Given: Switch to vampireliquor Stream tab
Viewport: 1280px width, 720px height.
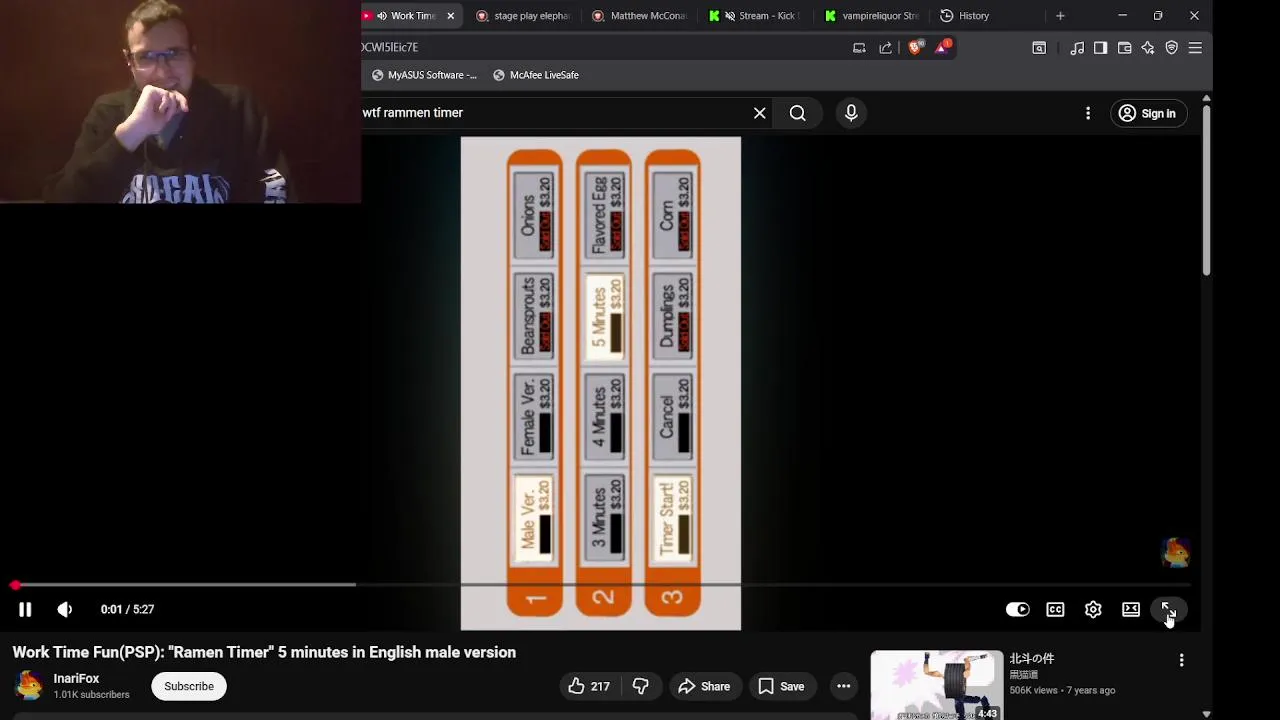Looking at the screenshot, I should click(871, 16).
